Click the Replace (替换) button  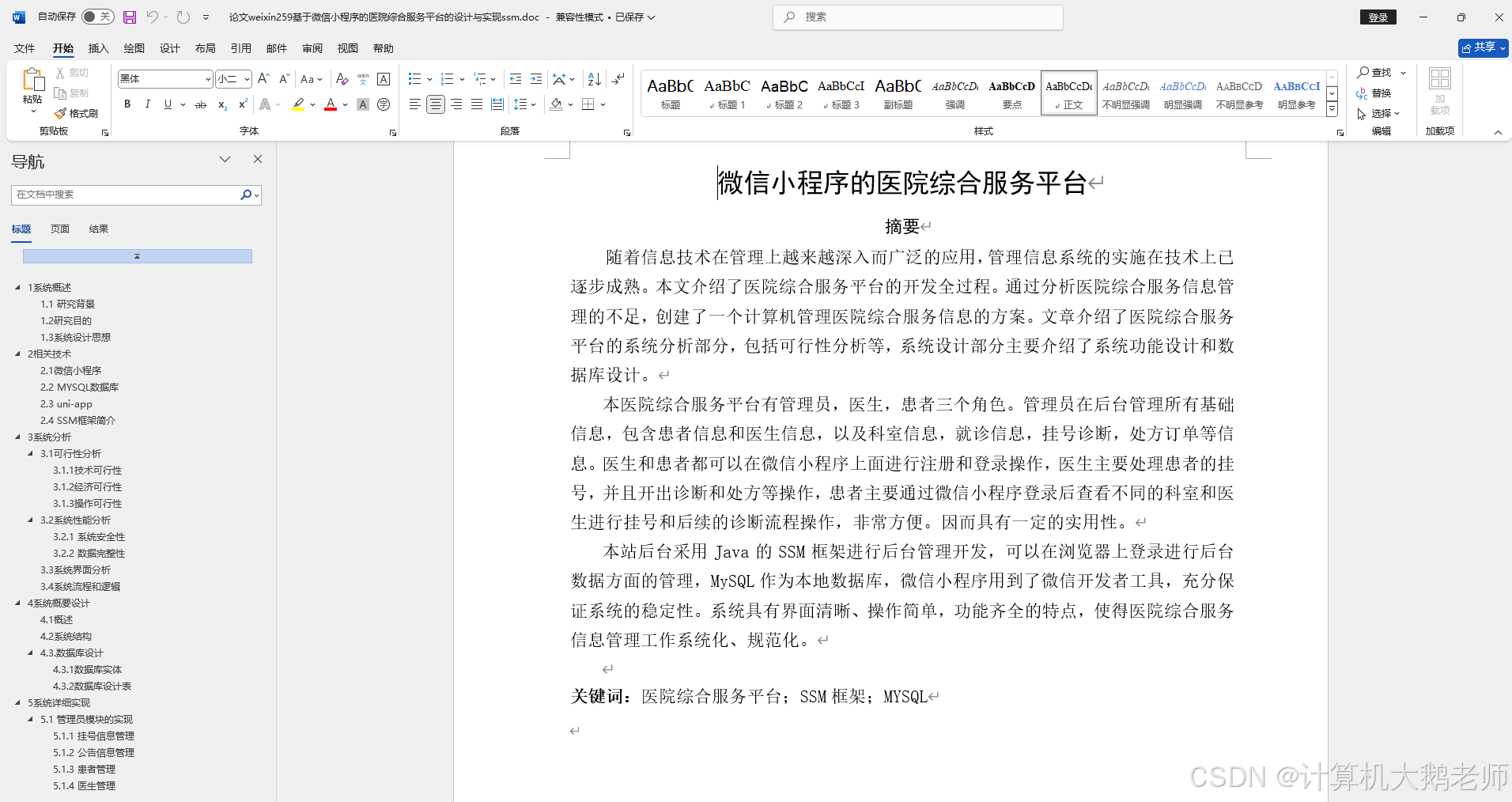point(1374,93)
